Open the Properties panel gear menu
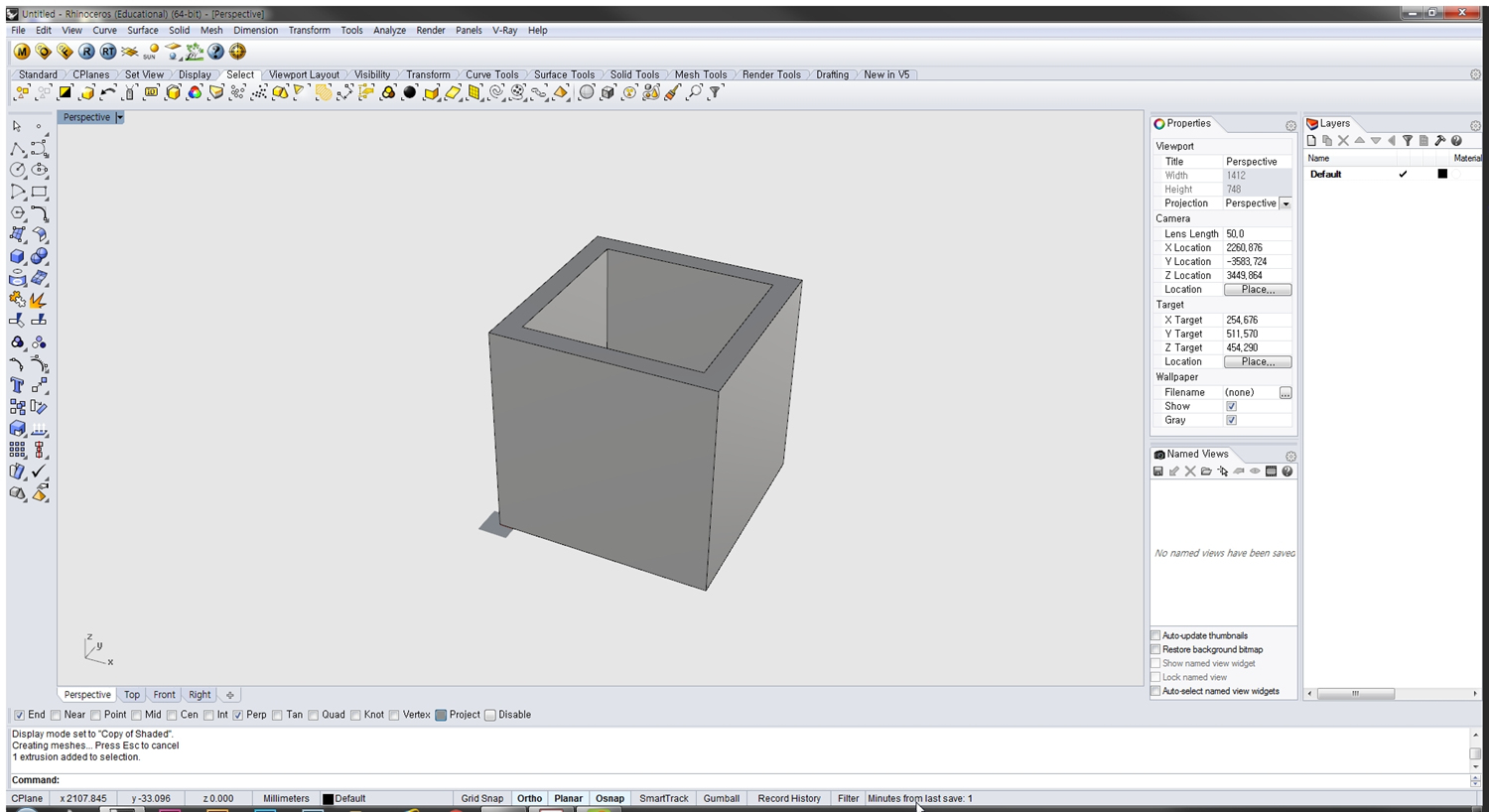 pos(1290,126)
